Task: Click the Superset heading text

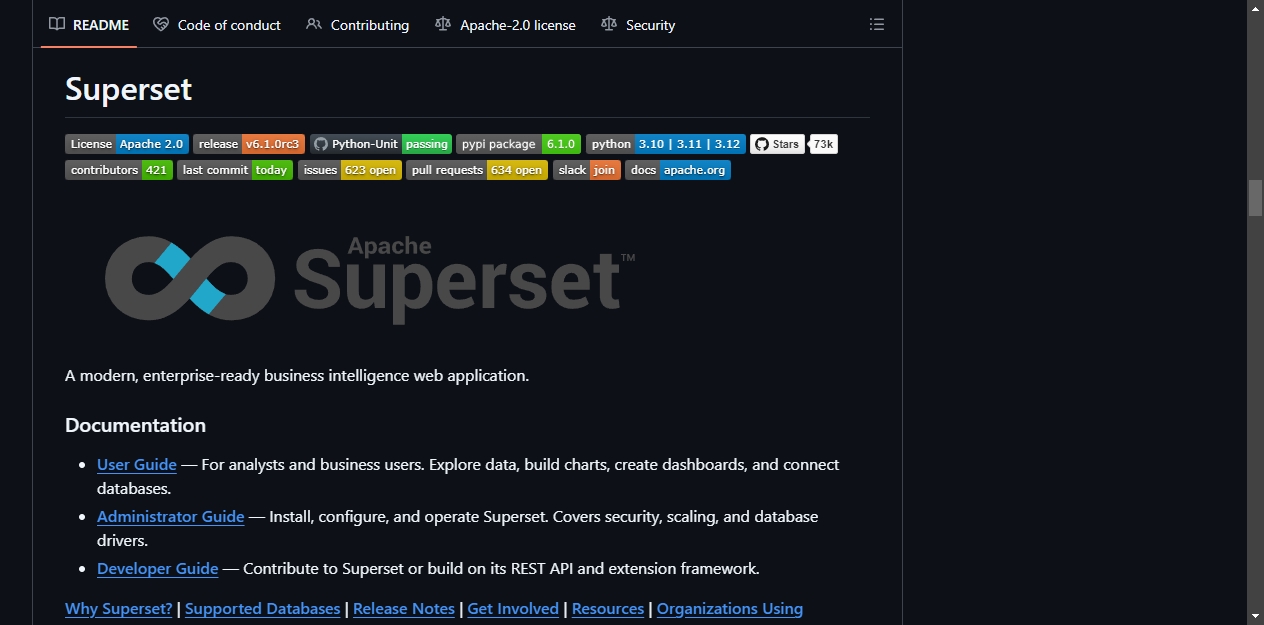Action: [128, 89]
